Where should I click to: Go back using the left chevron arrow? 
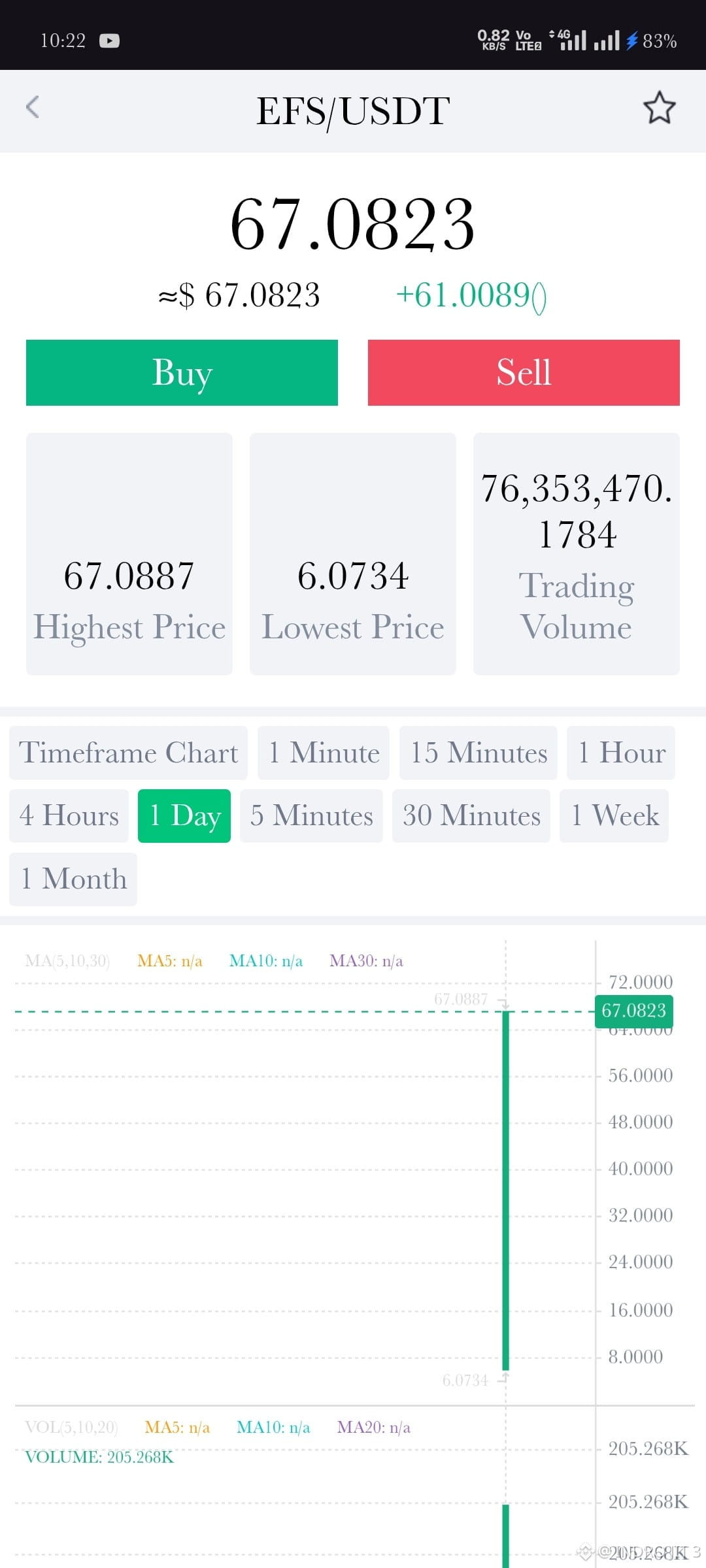coord(33,107)
